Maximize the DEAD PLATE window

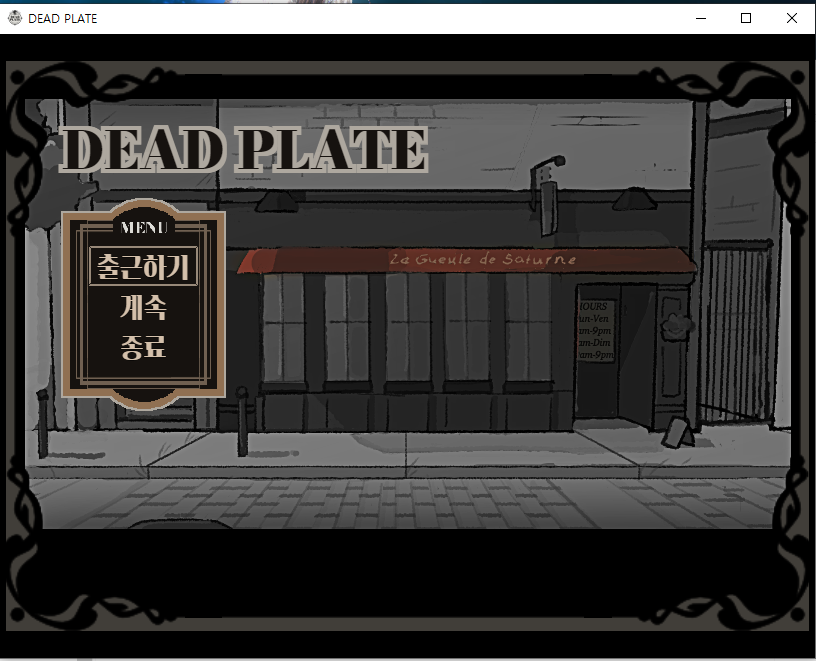746,18
